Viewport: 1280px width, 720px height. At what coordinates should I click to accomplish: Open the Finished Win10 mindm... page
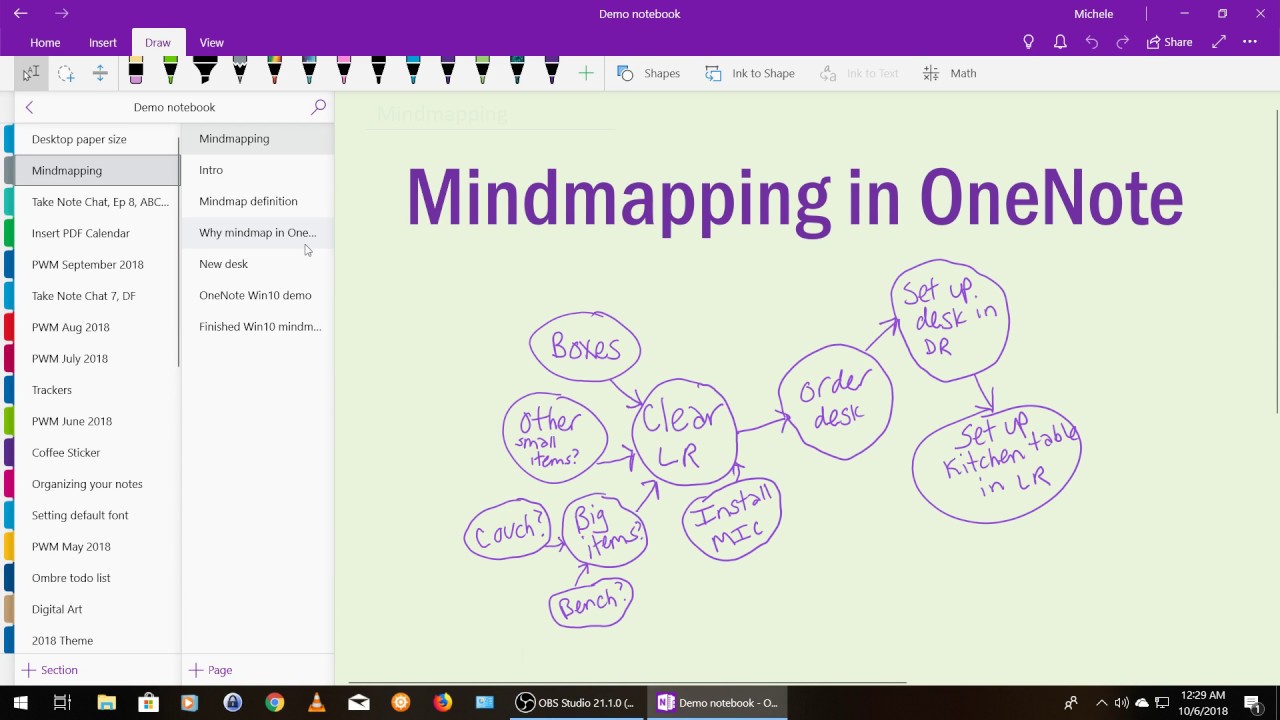point(258,326)
